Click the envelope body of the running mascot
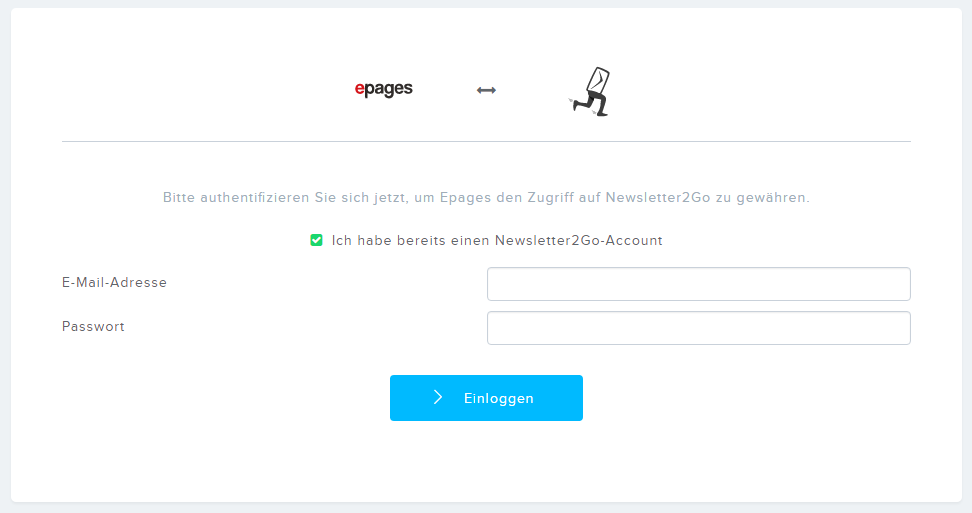This screenshot has width=972, height=513. point(598,80)
